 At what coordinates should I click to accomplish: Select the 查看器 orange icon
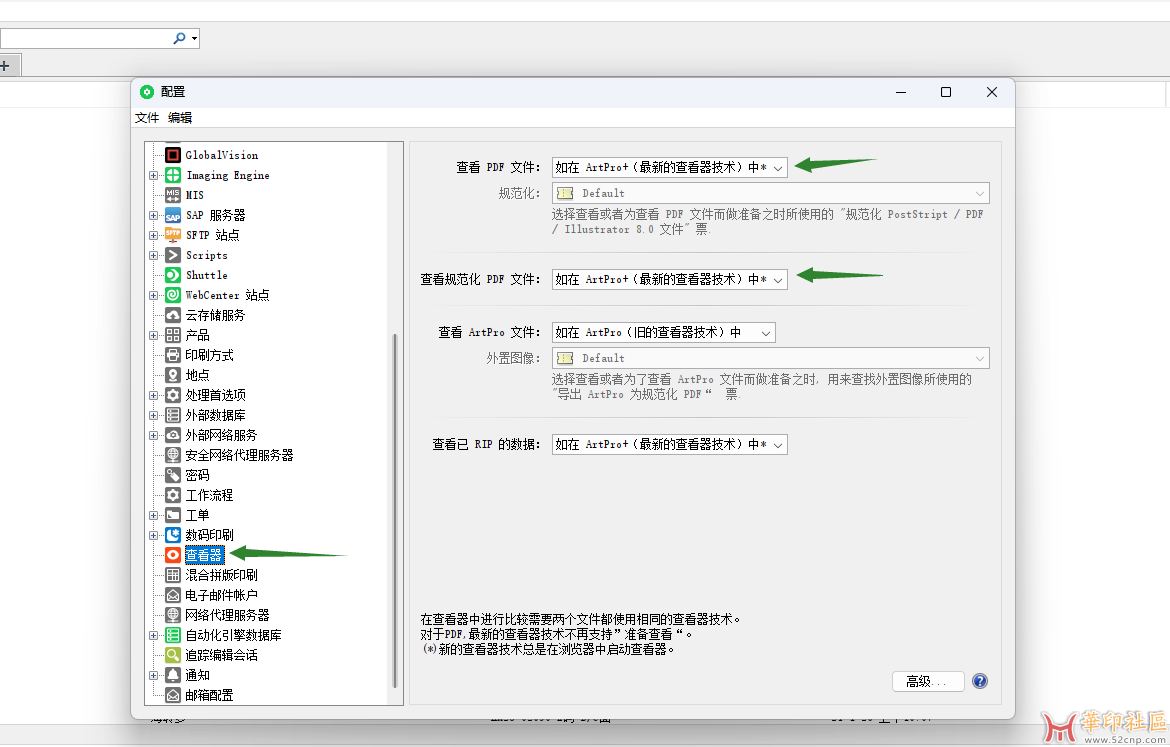point(173,555)
